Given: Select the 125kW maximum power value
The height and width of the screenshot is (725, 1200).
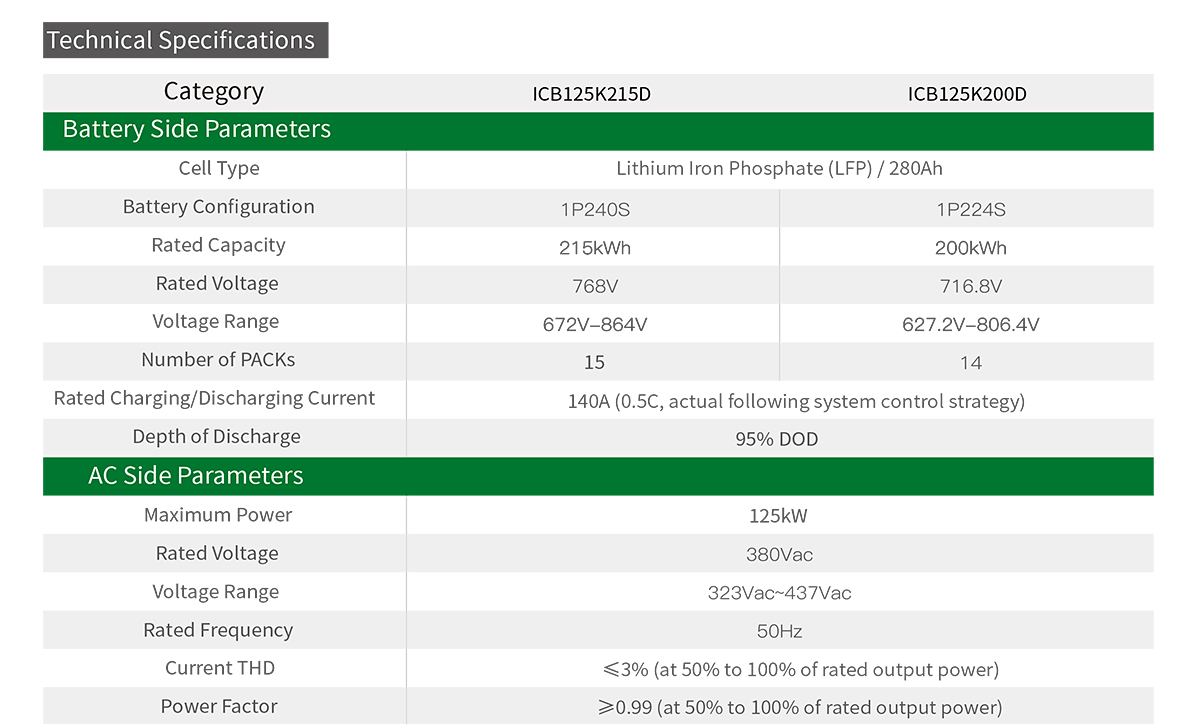Looking at the screenshot, I should tap(778, 517).
